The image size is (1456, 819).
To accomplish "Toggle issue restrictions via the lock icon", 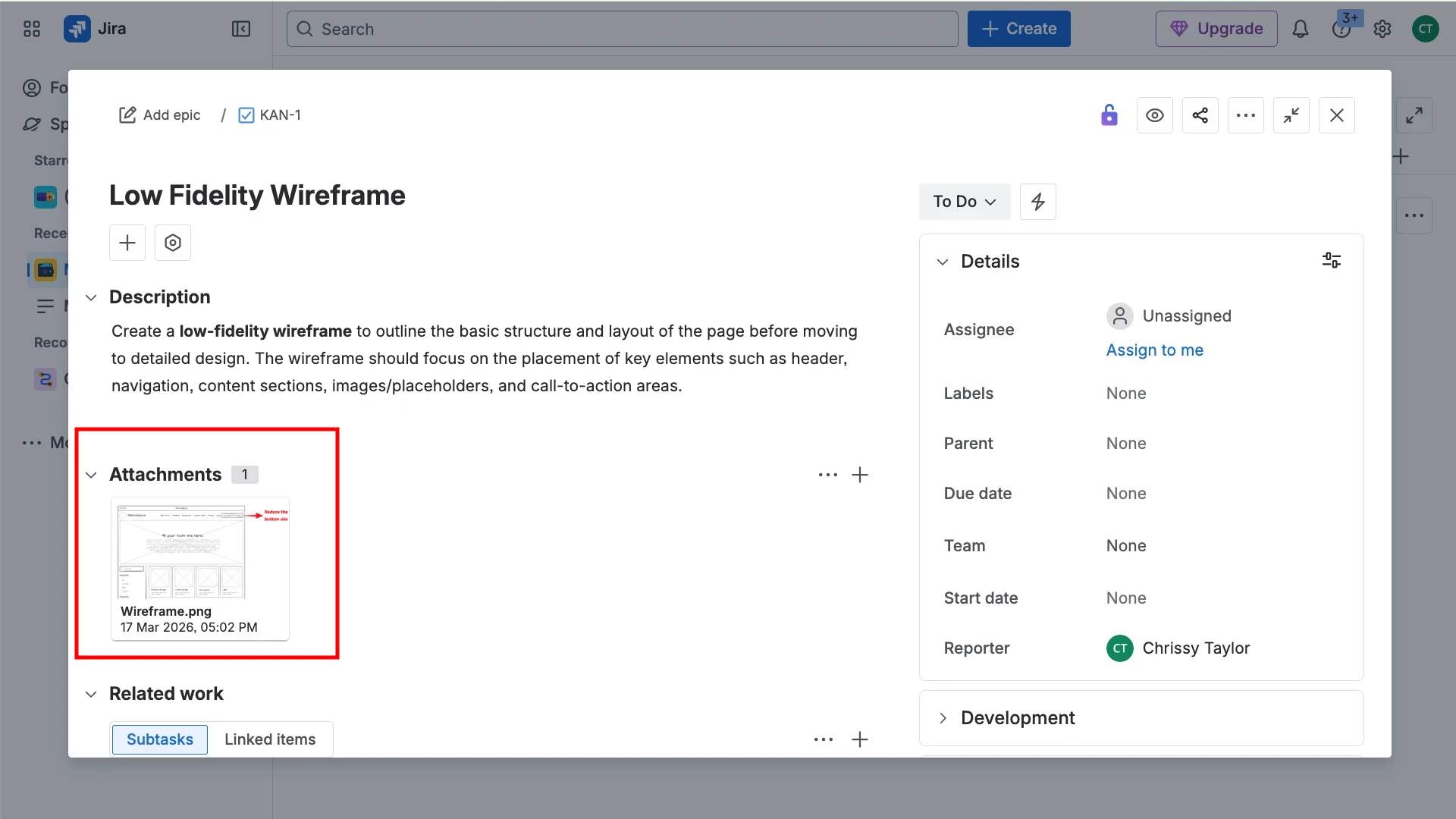I will 1109,115.
